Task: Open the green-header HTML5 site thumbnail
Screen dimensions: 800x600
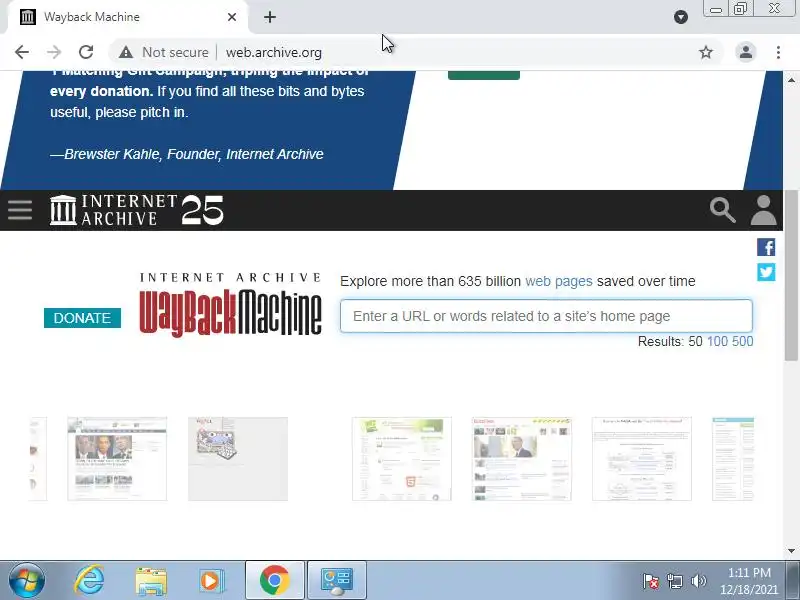Action: (402, 459)
